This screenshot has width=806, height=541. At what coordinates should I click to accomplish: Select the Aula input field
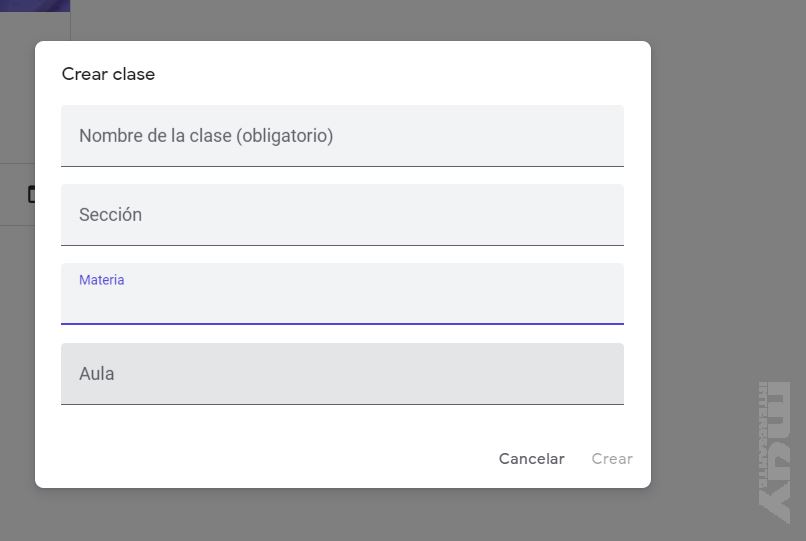(342, 374)
